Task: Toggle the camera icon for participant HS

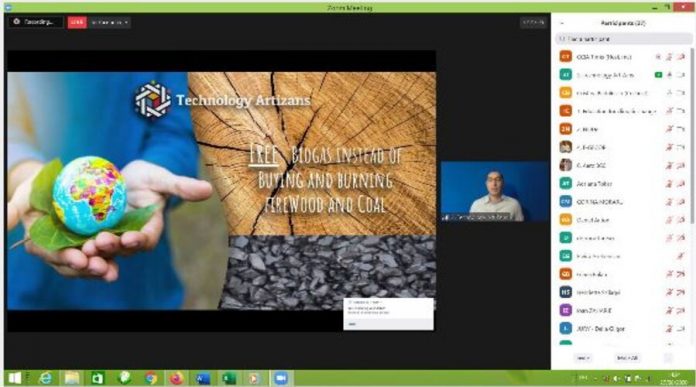Action: (681, 292)
